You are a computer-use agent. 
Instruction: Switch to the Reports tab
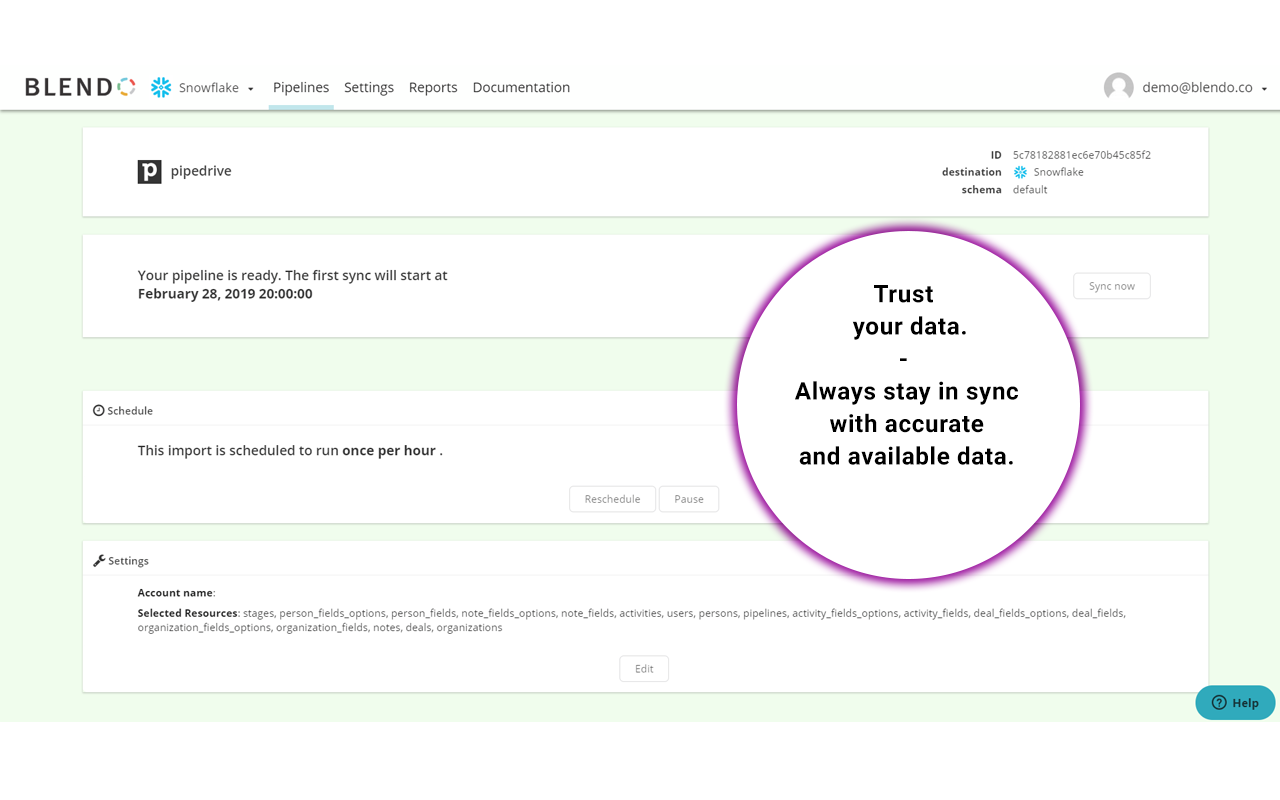433,87
